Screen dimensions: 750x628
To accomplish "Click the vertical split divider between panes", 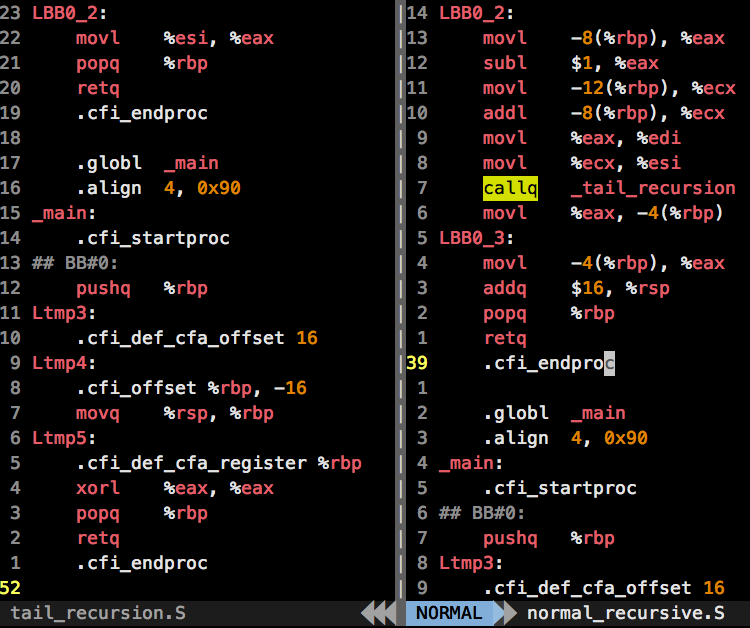I will pos(400,300).
